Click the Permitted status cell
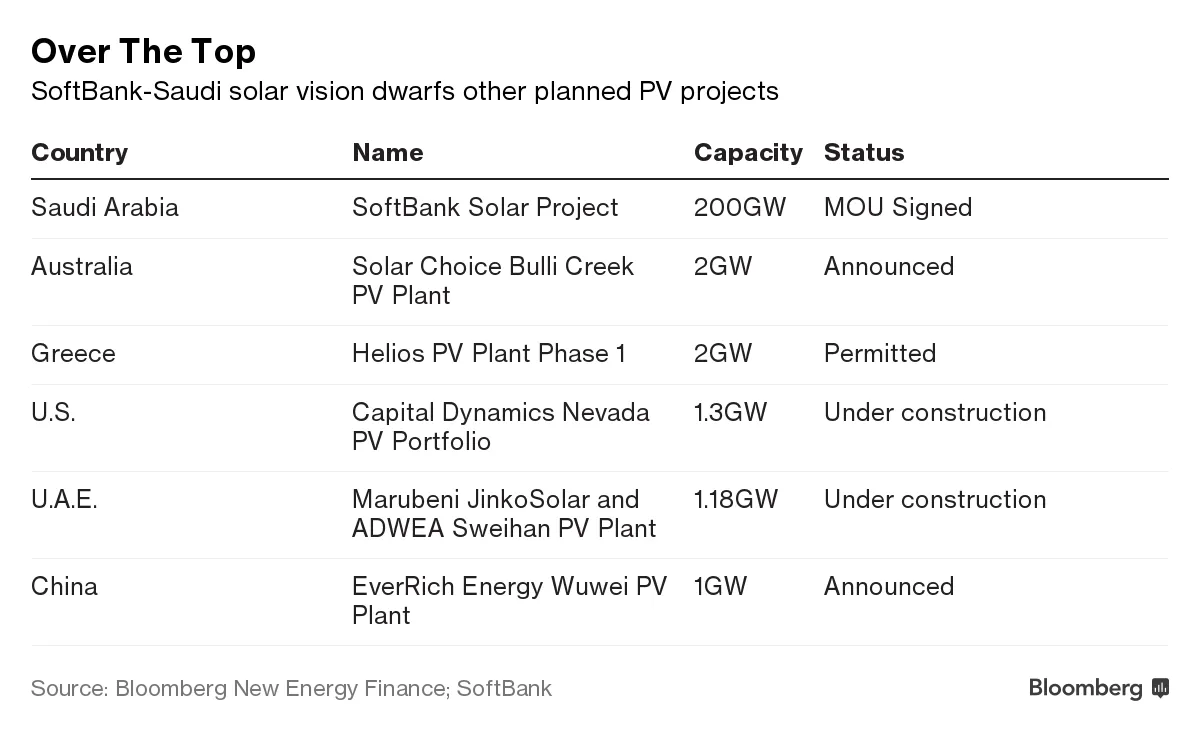The width and height of the screenshot is (1200, 732). (x=879, y=353)
